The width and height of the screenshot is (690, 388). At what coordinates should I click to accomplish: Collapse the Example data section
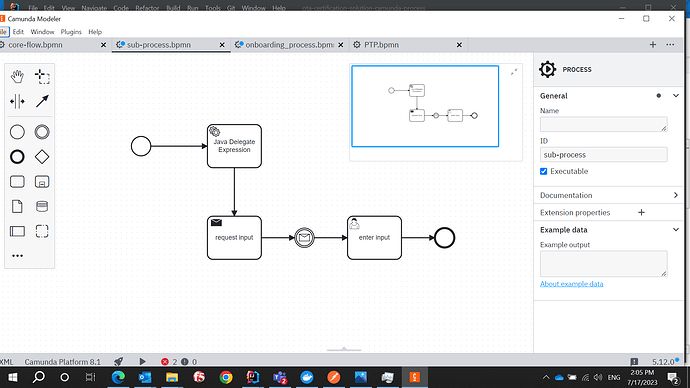pyautogui.click(x=675, y=230)
